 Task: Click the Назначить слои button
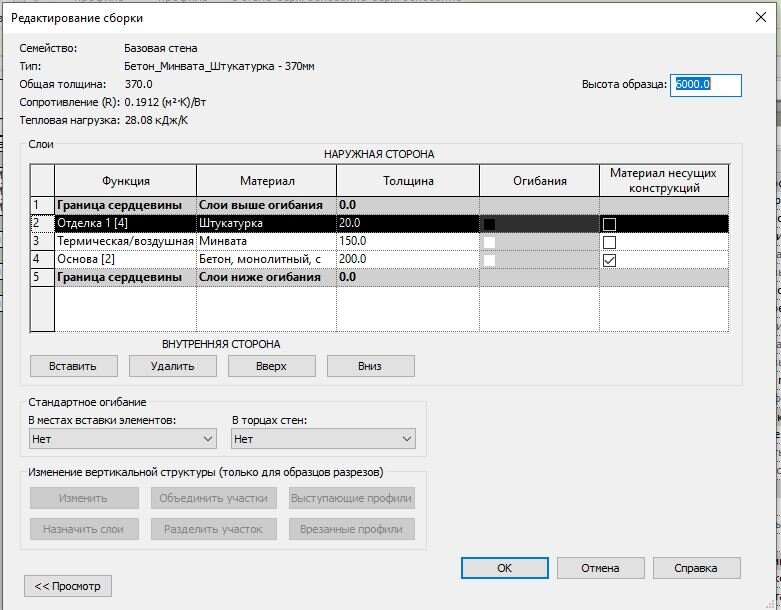[x=84, y=529]
